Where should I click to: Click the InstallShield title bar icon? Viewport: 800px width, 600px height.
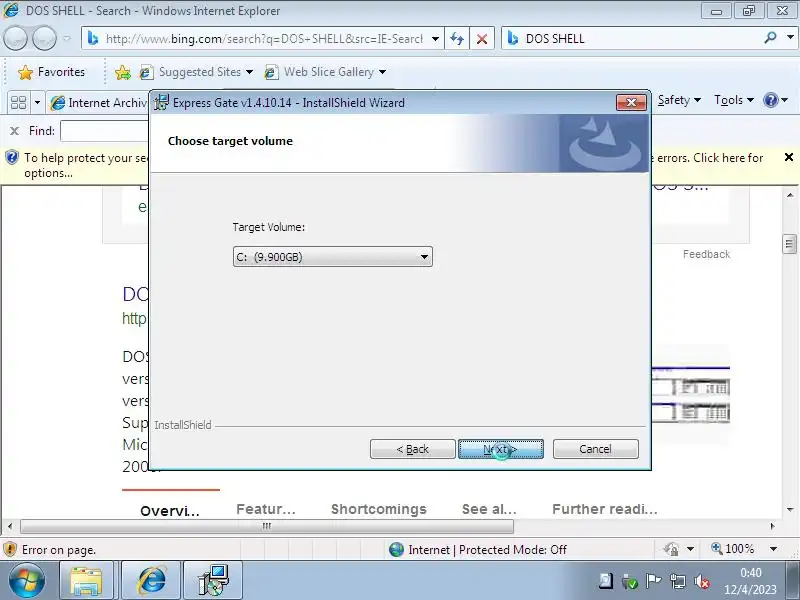coord(162,102)
